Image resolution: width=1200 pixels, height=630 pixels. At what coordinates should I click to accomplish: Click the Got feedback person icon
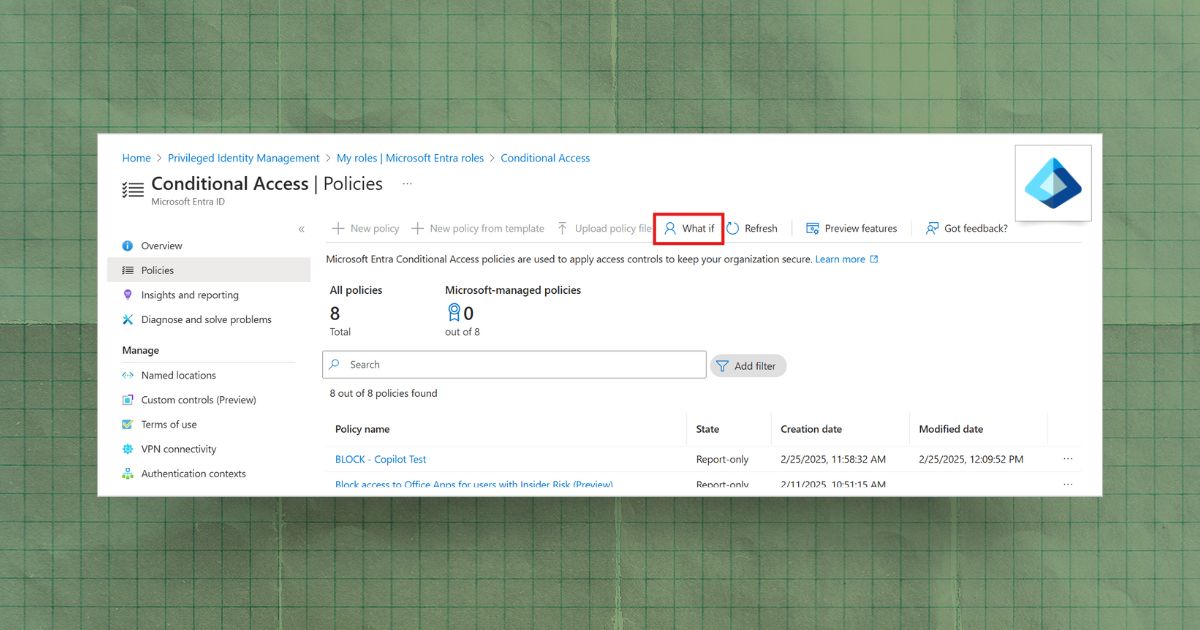pyautogui.click(x=932, y=228)
